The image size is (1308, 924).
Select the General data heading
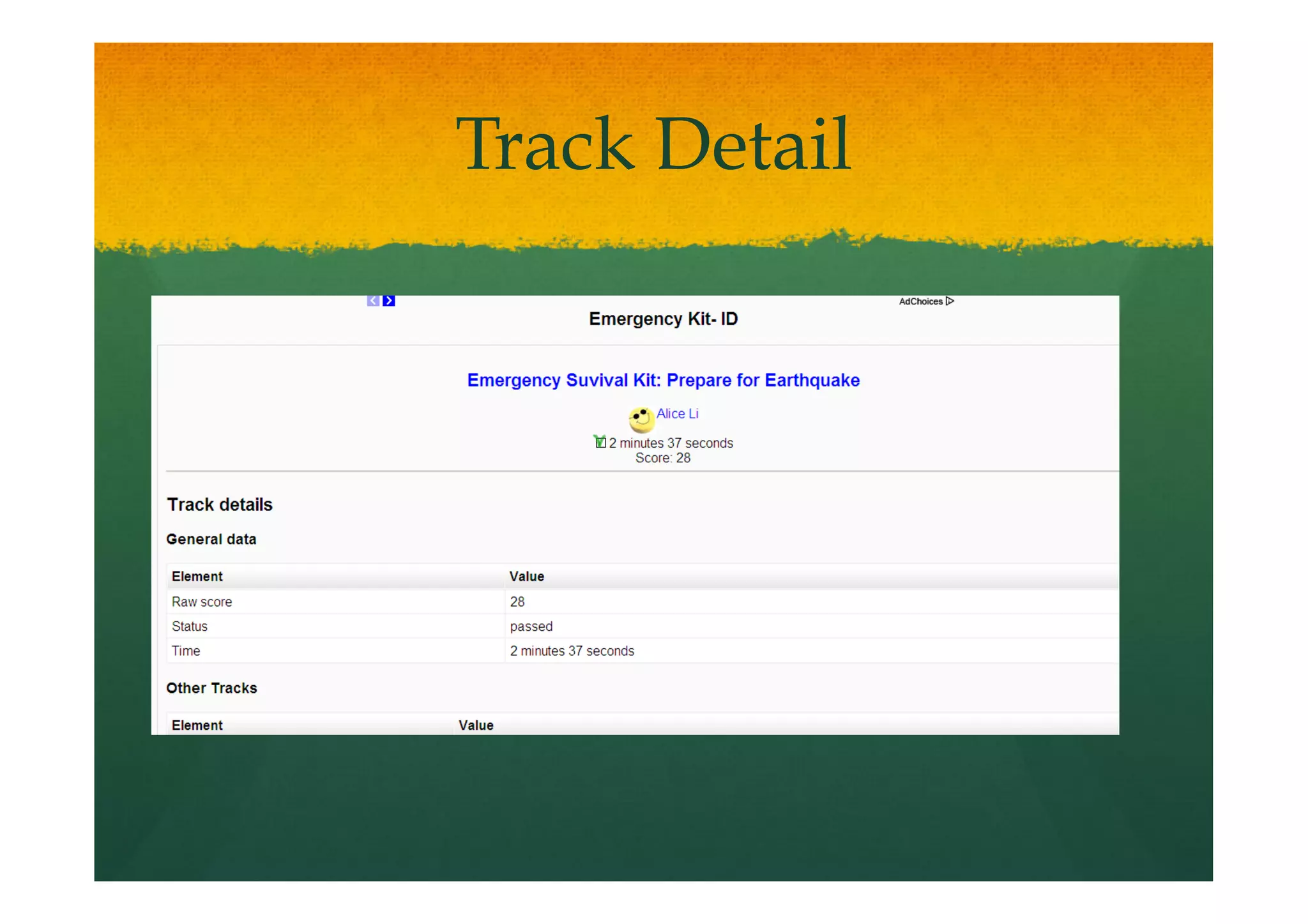pyautogui.click(x=211, y=539)
